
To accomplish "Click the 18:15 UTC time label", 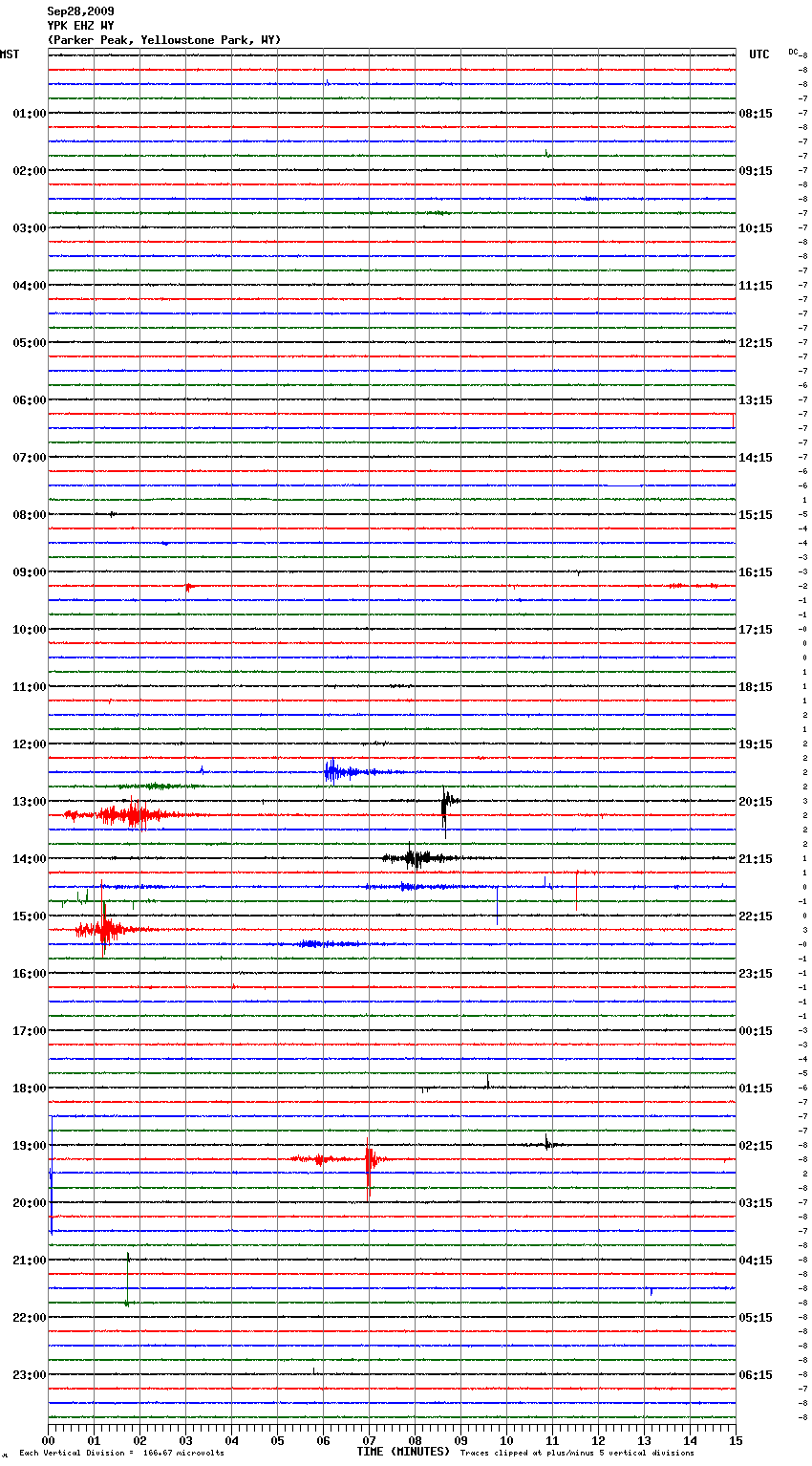I will coord(756,687).
